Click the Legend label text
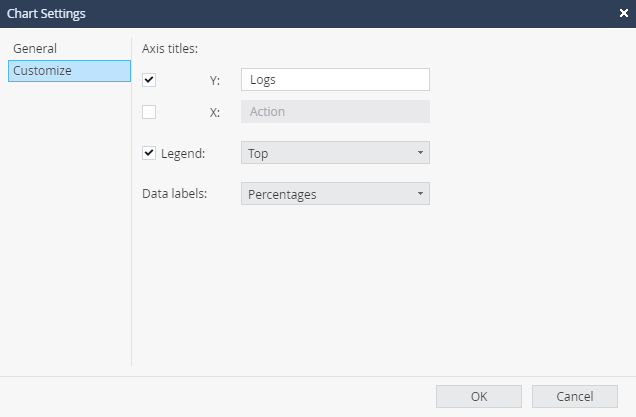Viewport: 636px width, 417px height. tap(183, 154)
